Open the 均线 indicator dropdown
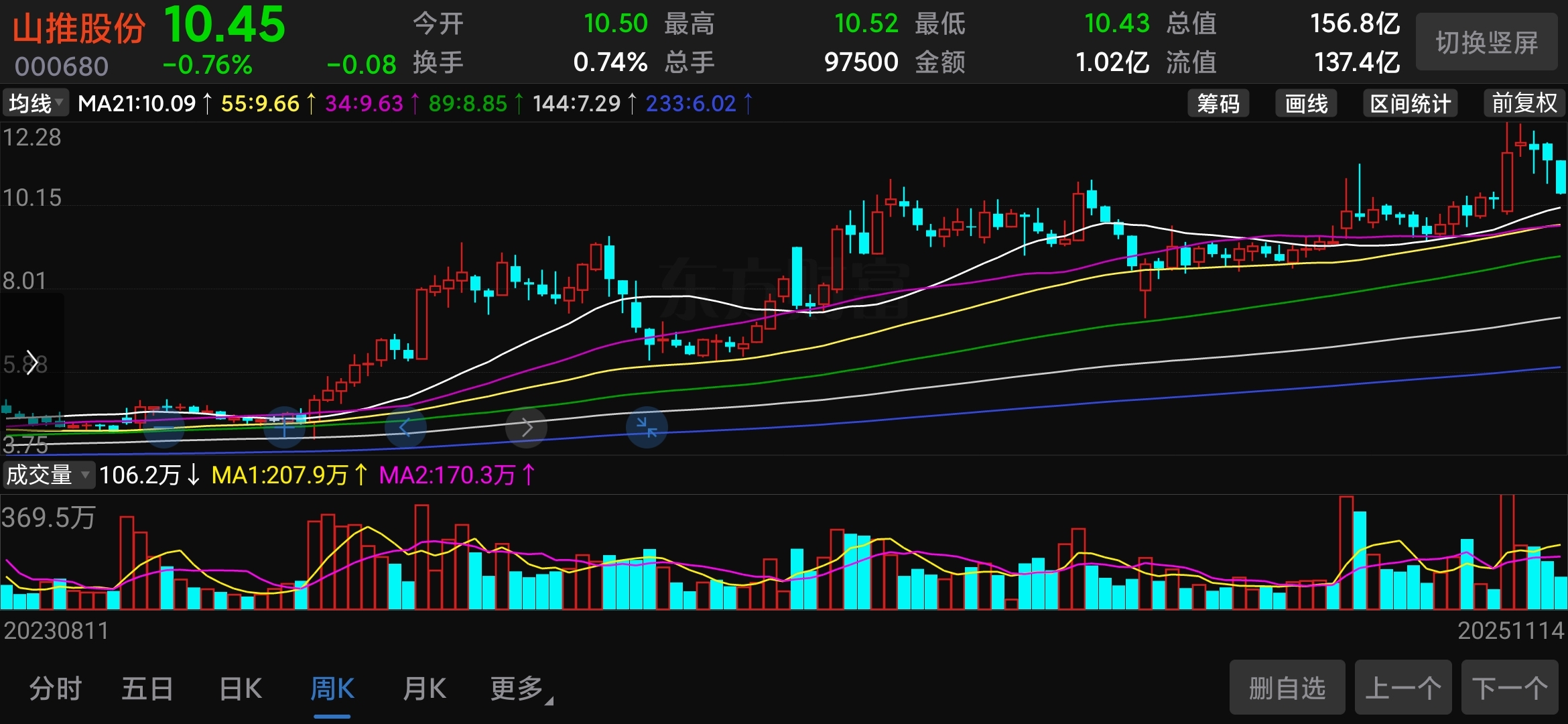The width and height of the screenshot is (1568, 724). click(36, 103)
